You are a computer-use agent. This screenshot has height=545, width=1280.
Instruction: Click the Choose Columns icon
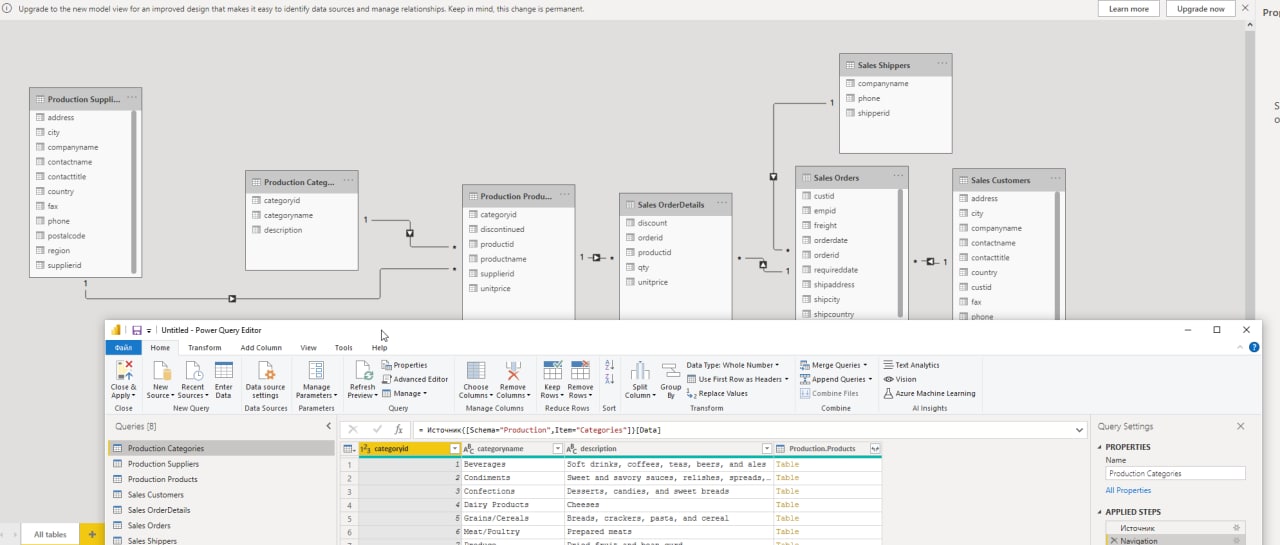(x=476, y=370)
